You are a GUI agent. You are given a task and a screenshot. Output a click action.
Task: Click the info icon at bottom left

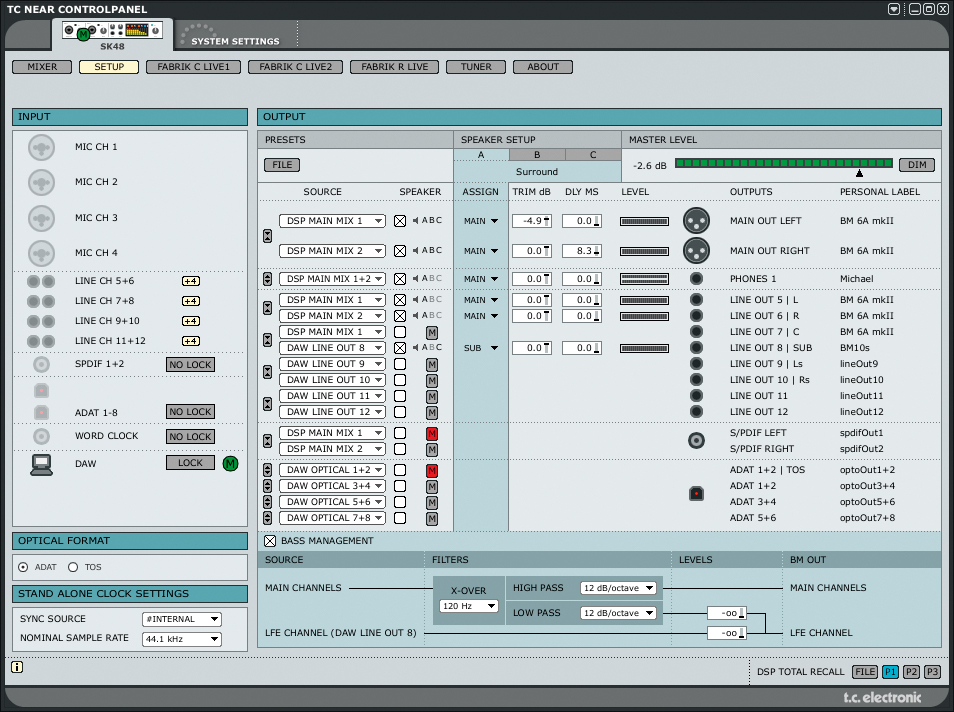coord(18,667)
